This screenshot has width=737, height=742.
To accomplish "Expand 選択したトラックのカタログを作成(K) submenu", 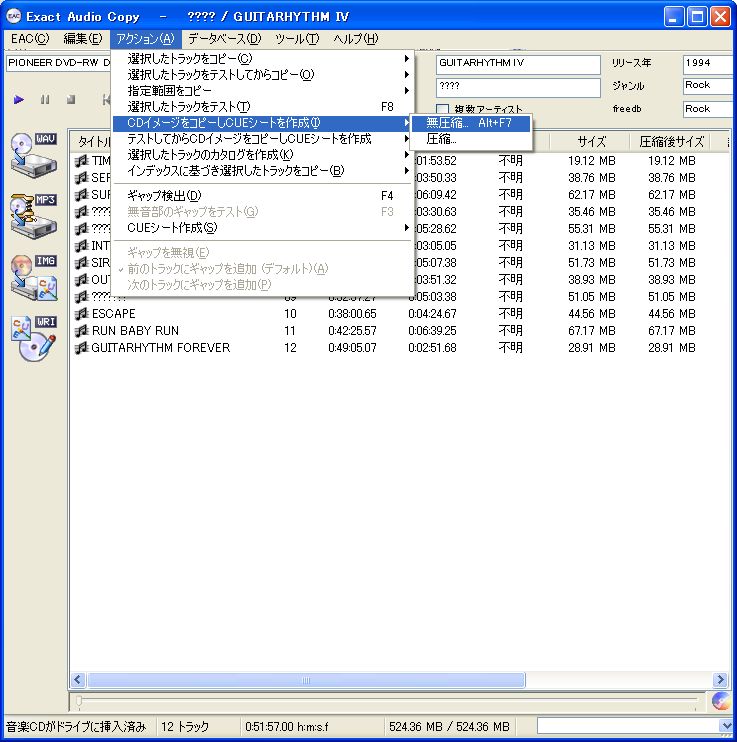I will [263, 155].
